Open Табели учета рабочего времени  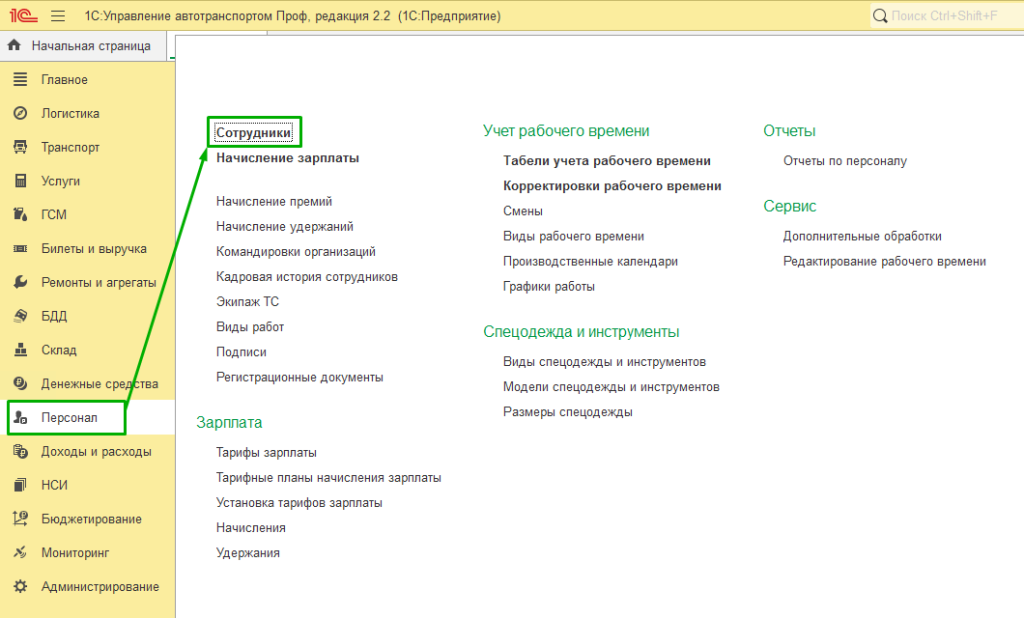tap(607, 161)
